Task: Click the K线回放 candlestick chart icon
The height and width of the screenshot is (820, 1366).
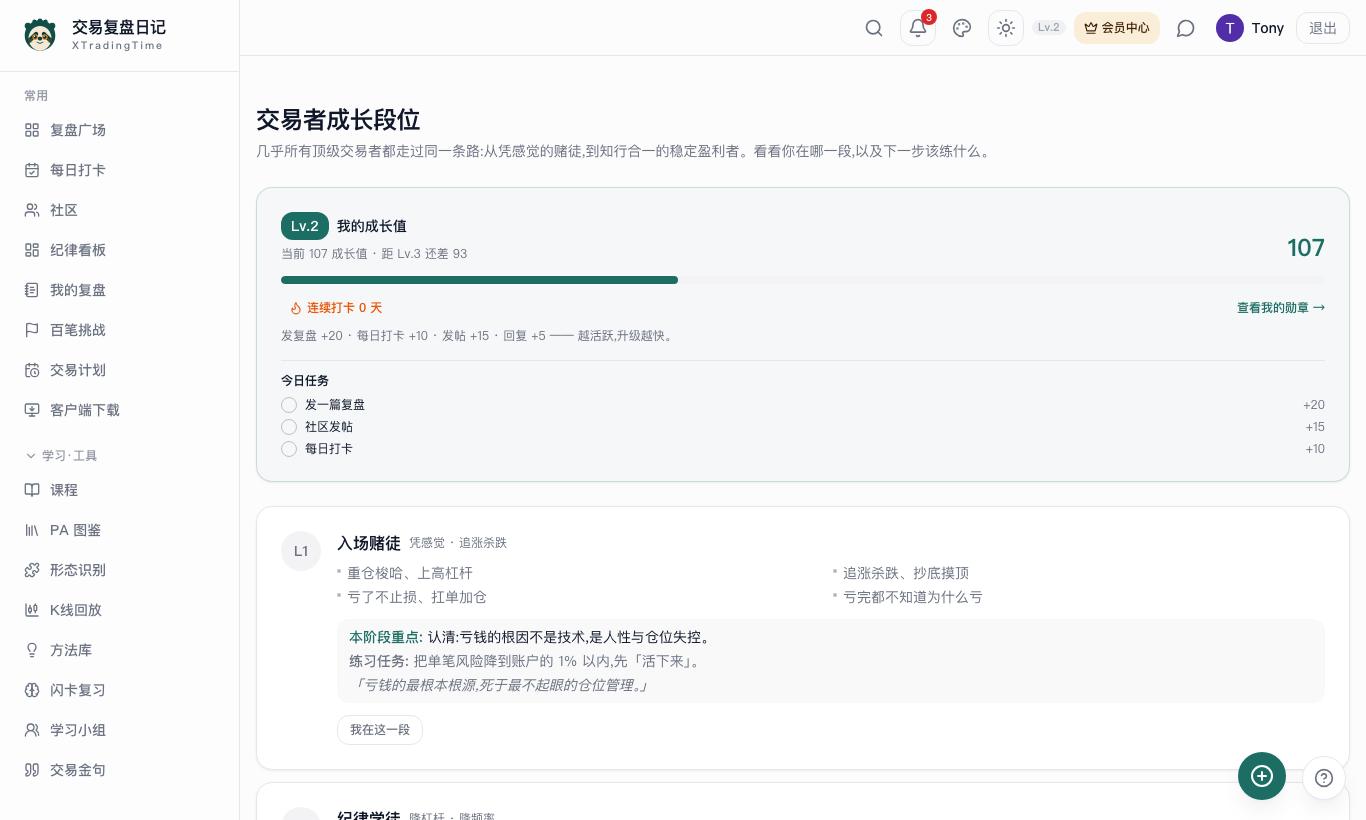Action: click(32, 610)
